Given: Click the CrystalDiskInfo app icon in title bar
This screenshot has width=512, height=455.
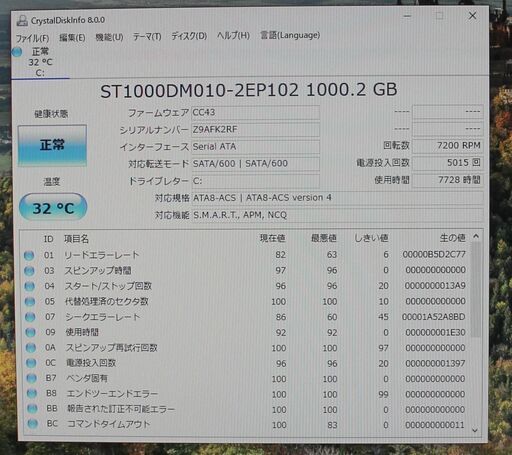Looking at the screenshot, I should coord(22,21).
